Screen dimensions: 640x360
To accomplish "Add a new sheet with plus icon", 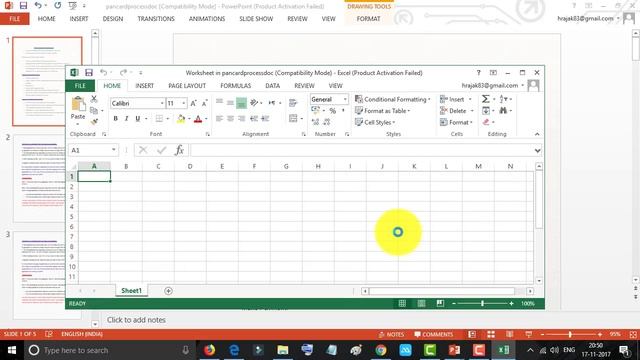I will click(x=168, y=291).
